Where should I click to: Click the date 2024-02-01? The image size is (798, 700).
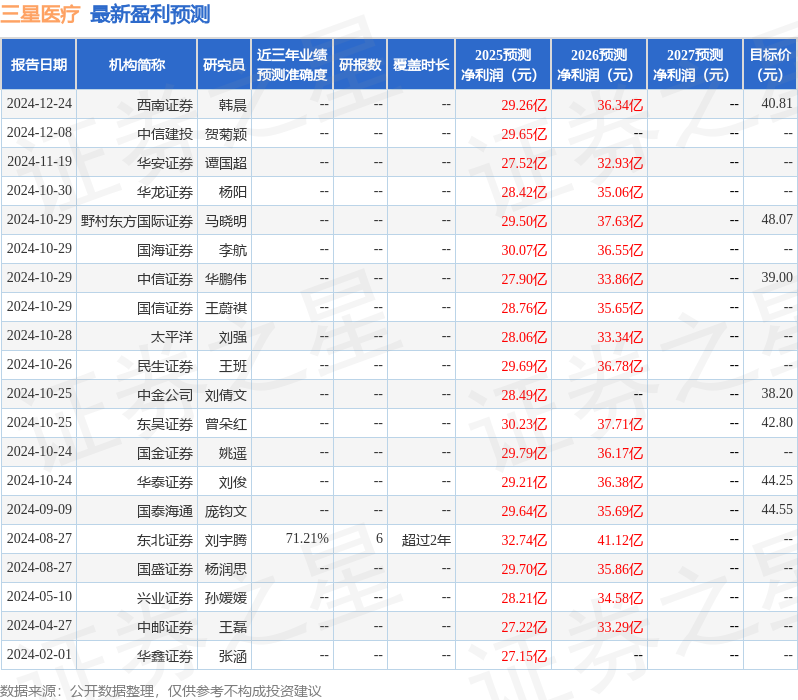(x=39, y=655)
